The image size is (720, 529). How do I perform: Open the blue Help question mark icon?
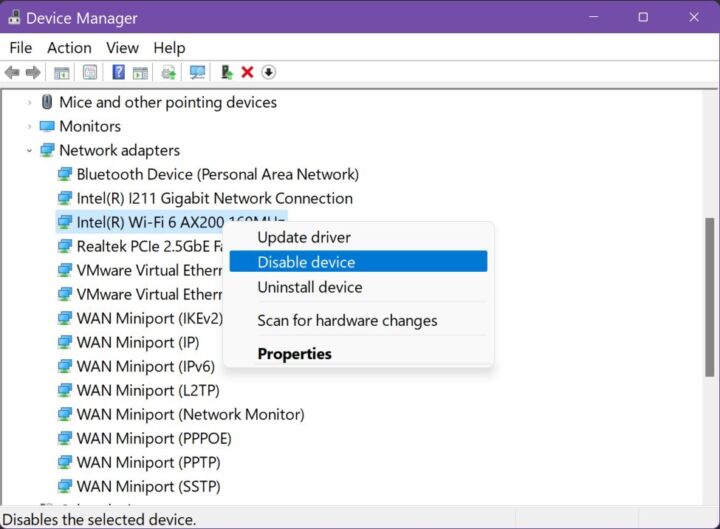click(x=118, y=72)
